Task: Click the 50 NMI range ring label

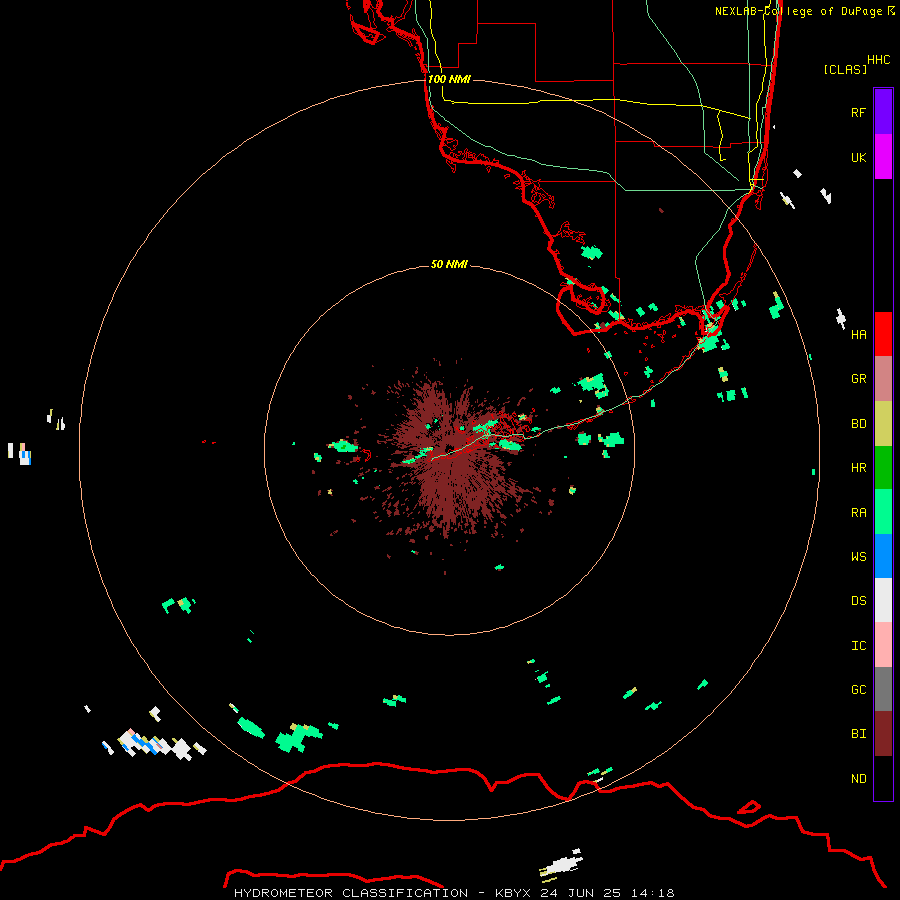Action: coord(449,264)
